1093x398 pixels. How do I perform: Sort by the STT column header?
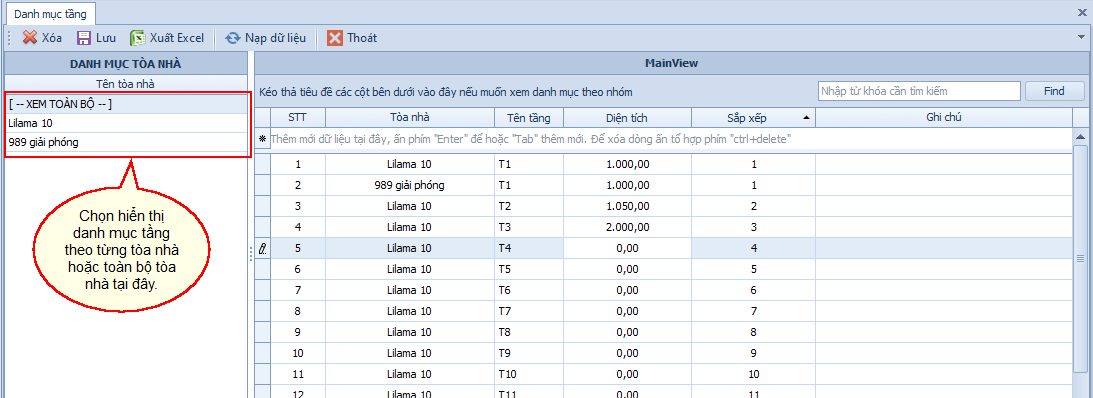[x=298, y=118]
